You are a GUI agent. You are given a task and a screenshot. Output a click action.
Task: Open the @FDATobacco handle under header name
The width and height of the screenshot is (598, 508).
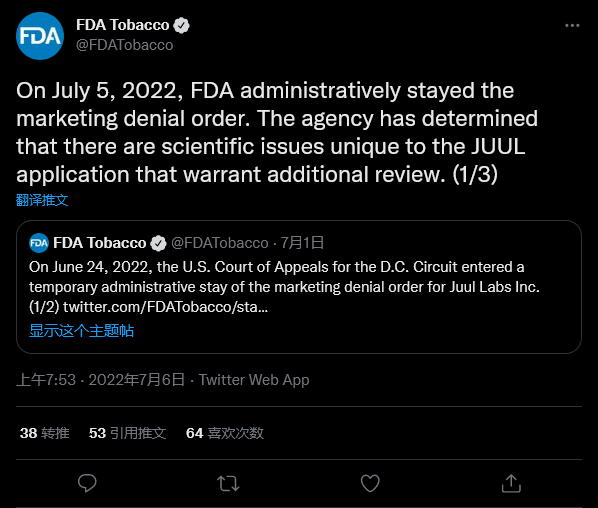pyautogui.click(x=125, y=45)
